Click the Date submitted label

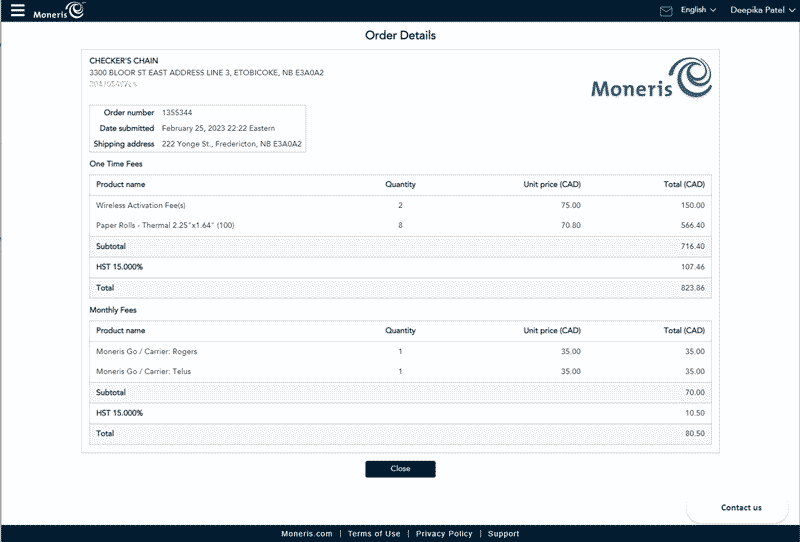coord(127,128)
